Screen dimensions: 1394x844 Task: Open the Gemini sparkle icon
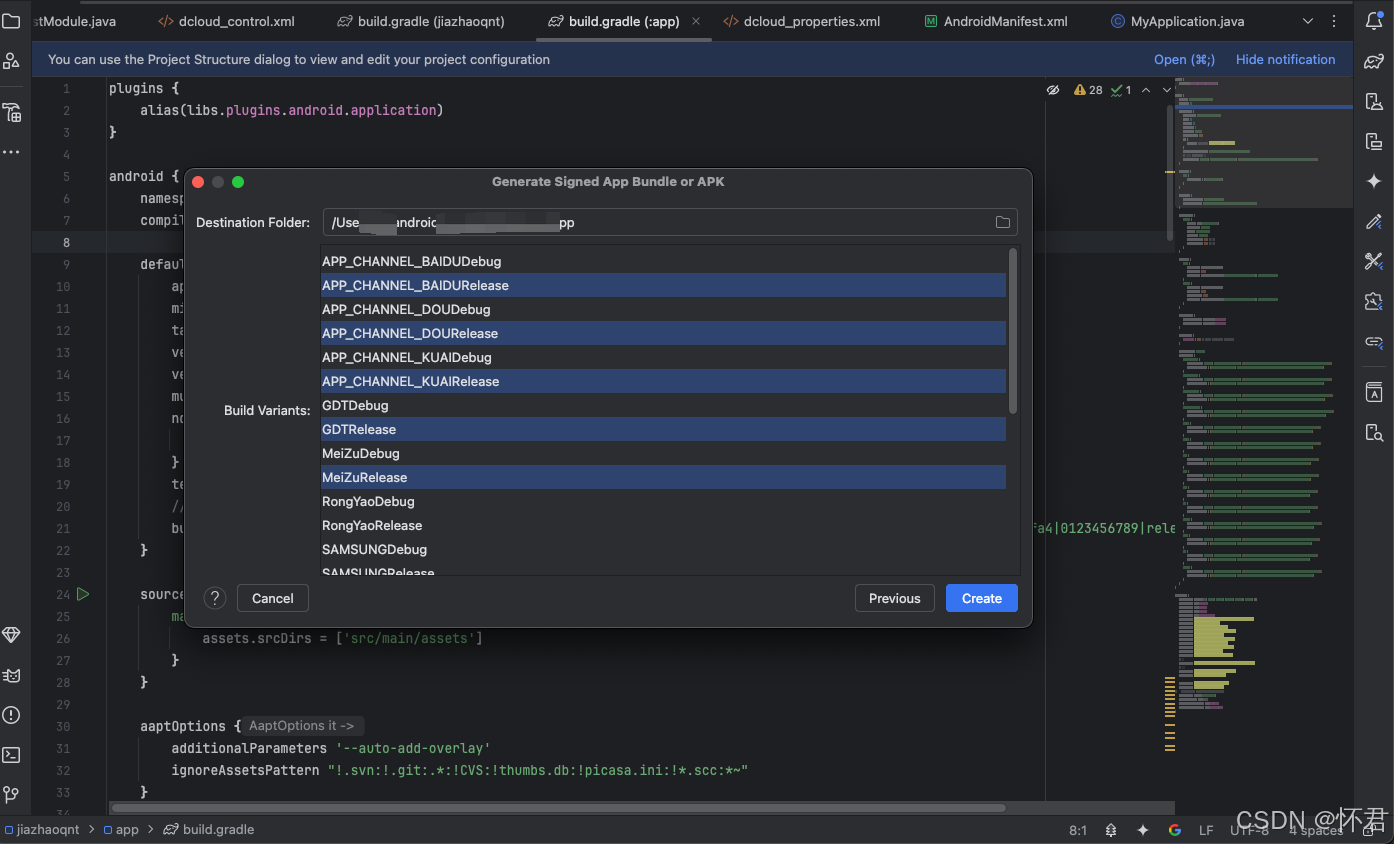(x=1374, y=181)
